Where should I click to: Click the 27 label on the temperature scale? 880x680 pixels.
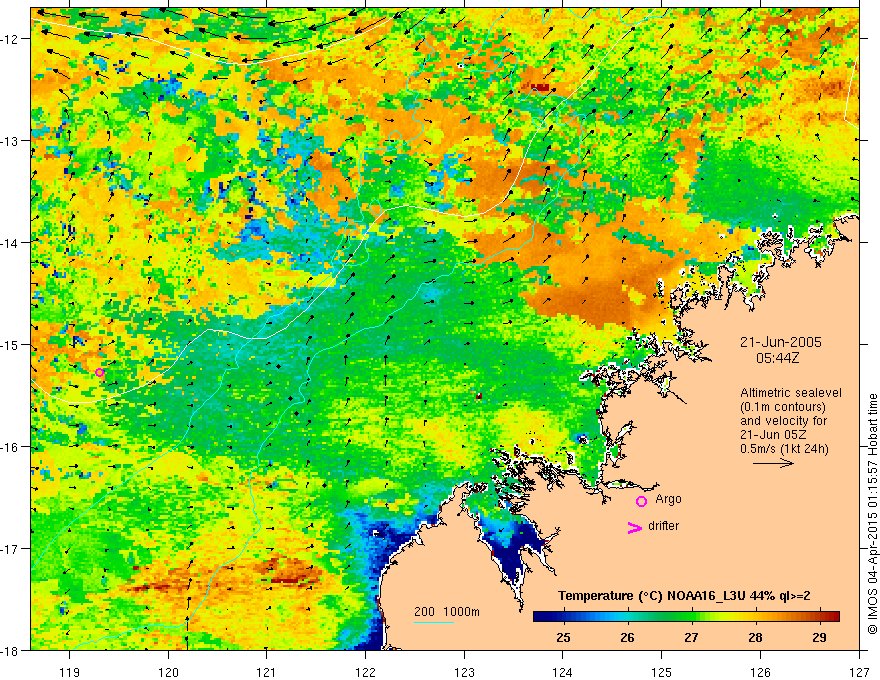[x=691, y=637]
